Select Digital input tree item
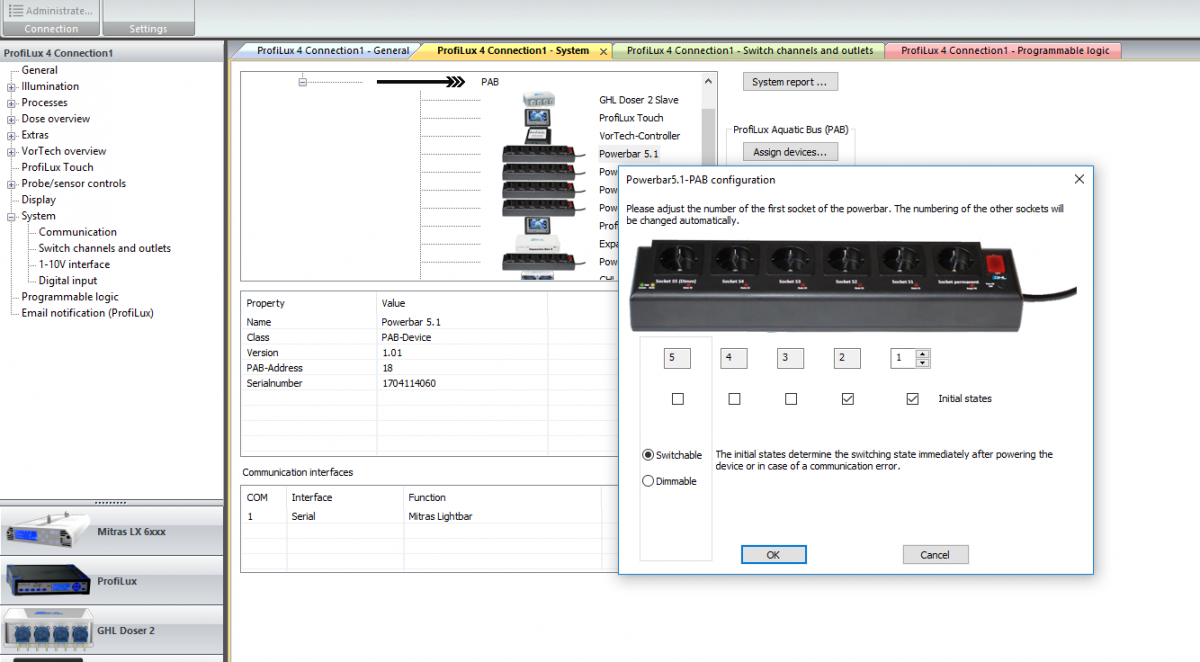 click(x=68, y=281)
